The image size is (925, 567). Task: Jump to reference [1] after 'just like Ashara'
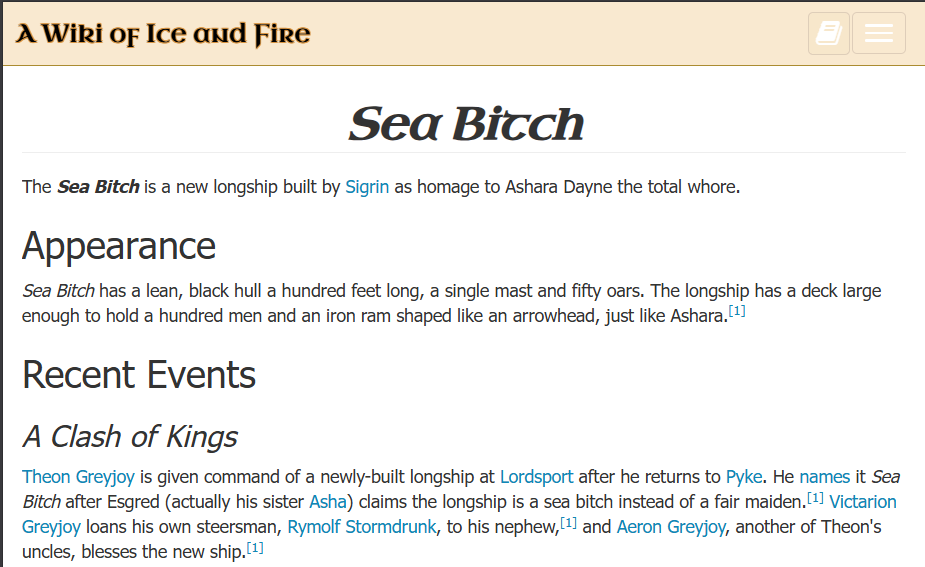point(737,310)
